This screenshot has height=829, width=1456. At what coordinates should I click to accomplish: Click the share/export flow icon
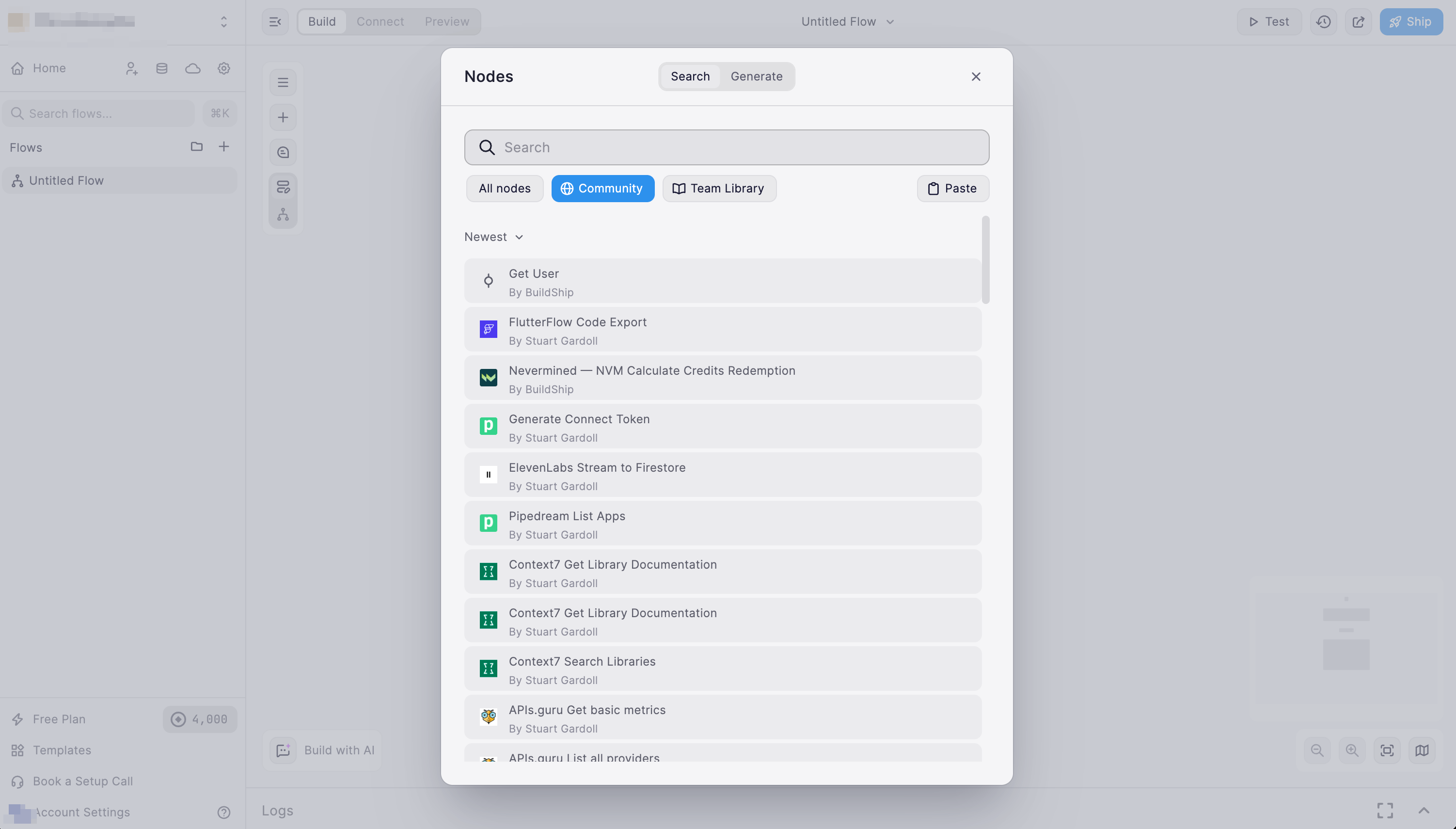pos(1358,22)
